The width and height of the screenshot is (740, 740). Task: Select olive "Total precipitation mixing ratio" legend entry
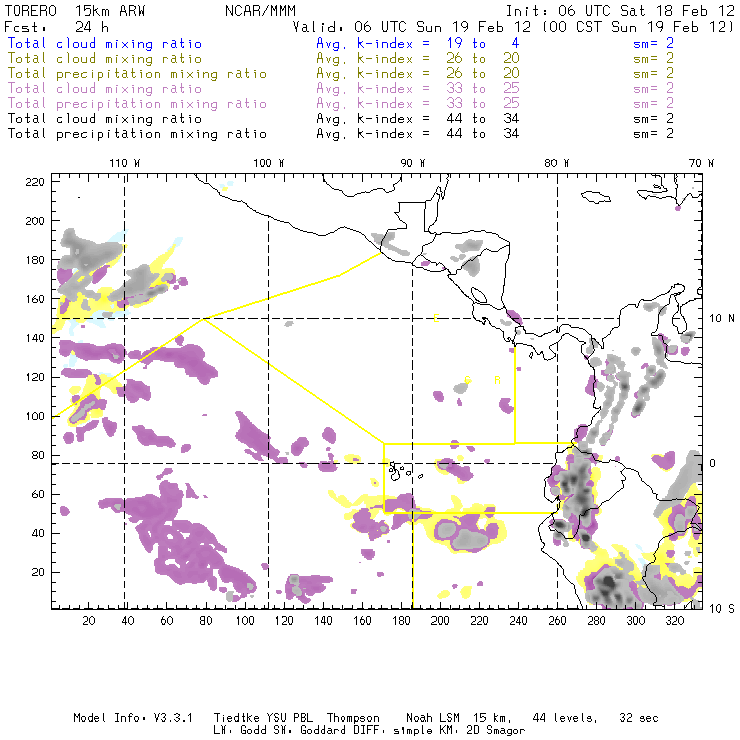click(137, 74)
